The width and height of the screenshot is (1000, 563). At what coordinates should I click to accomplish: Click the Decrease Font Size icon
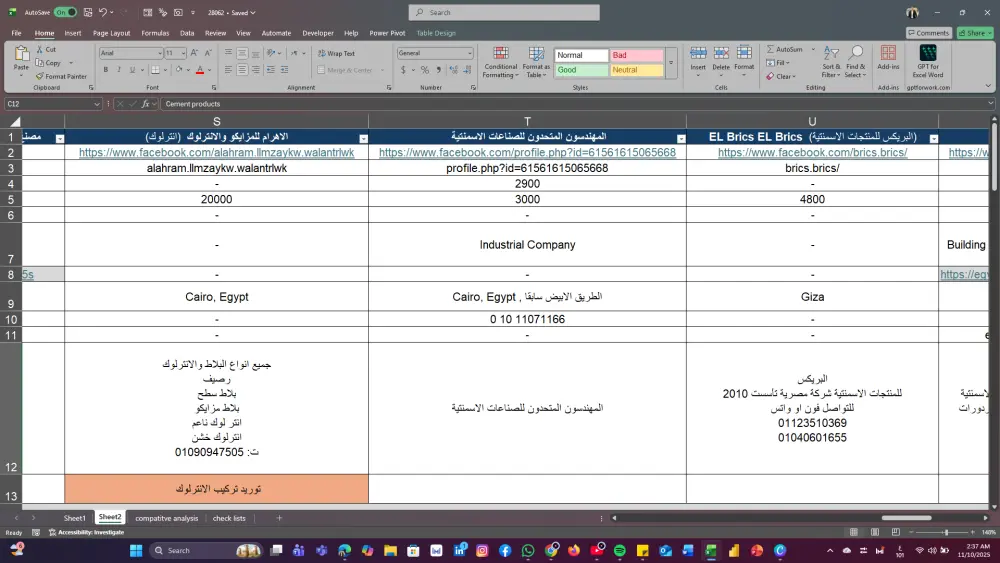pyautogui.click(x=208, y=53)
